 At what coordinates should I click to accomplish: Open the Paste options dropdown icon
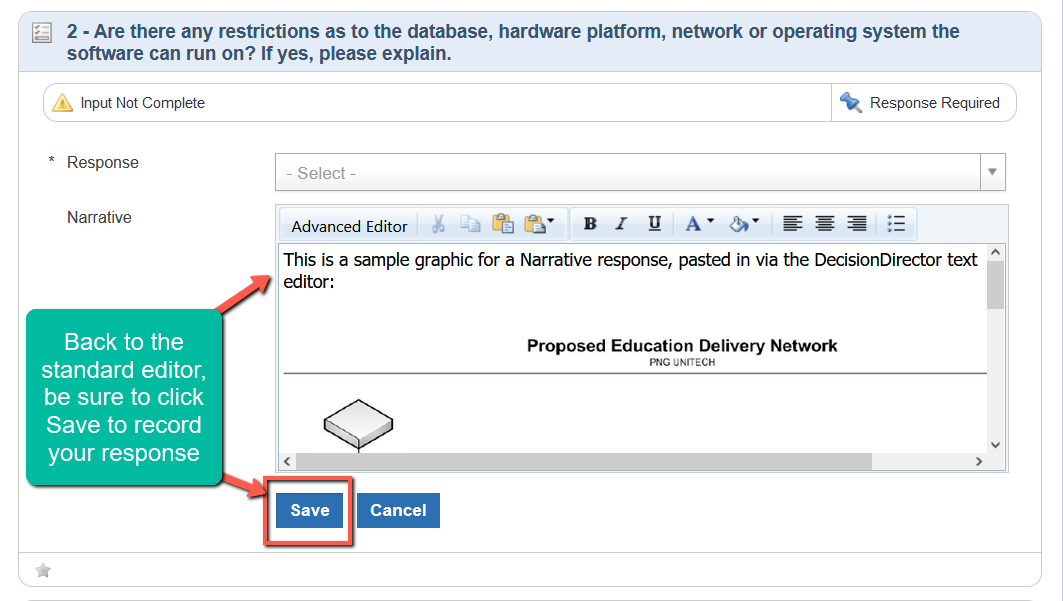(x=539, y=224)
